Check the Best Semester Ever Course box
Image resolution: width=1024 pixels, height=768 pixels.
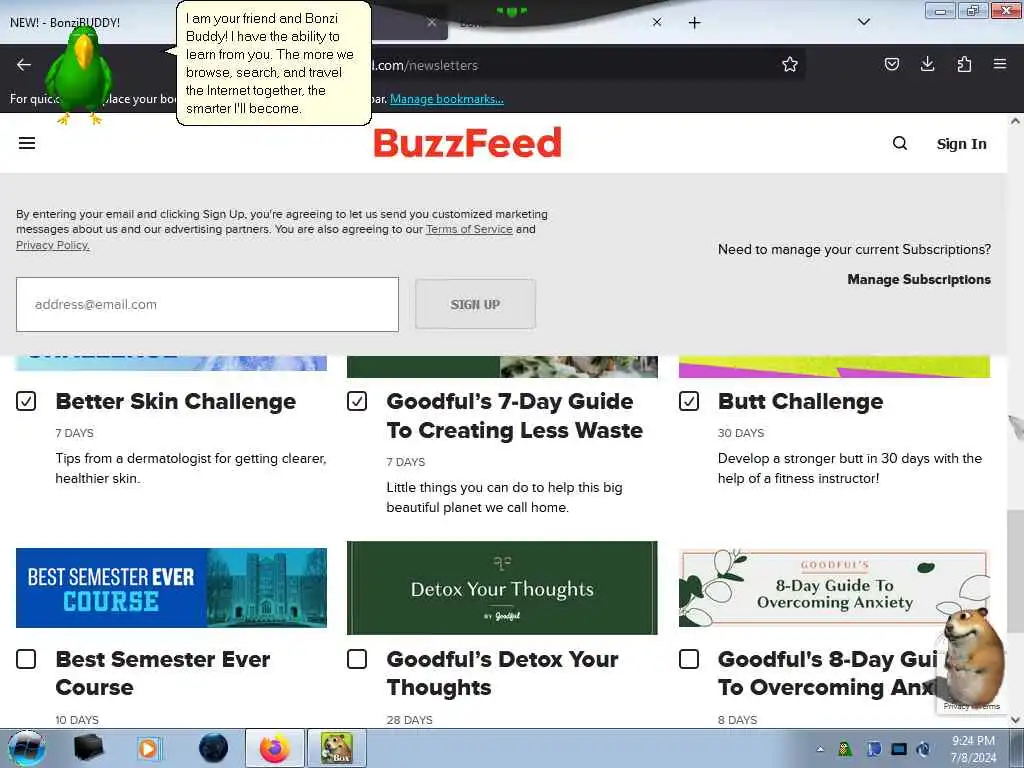26,659
